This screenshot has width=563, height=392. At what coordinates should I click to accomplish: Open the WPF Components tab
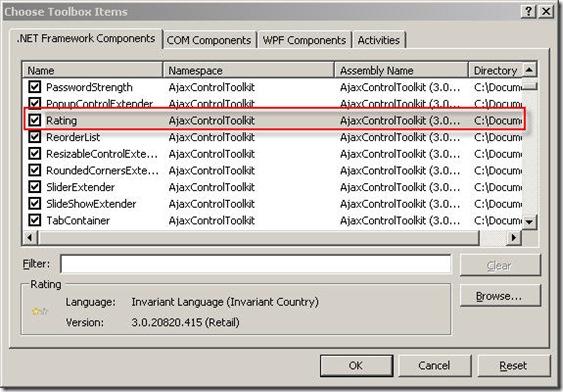tap(304, 40)
